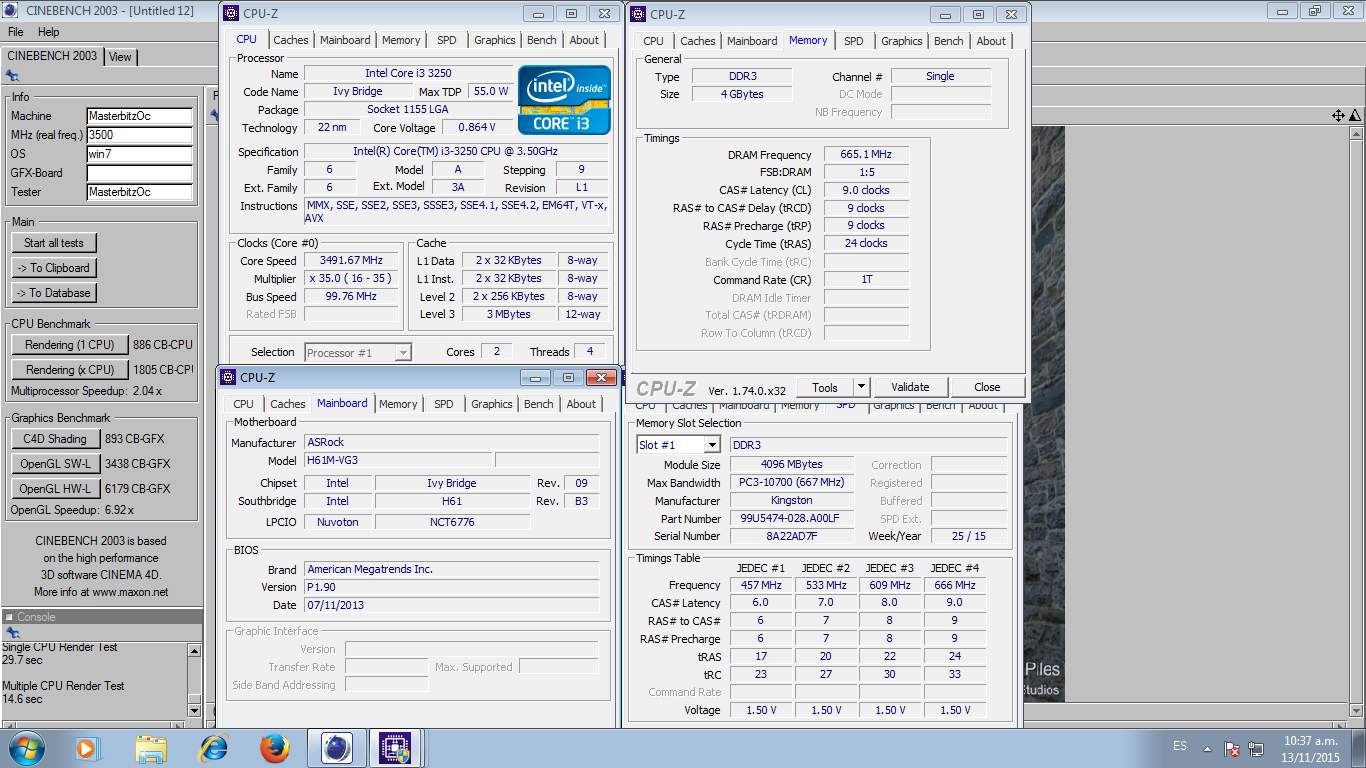
Task: Select the 3491.67 MHz core speed value
Action: pos(351,261)
